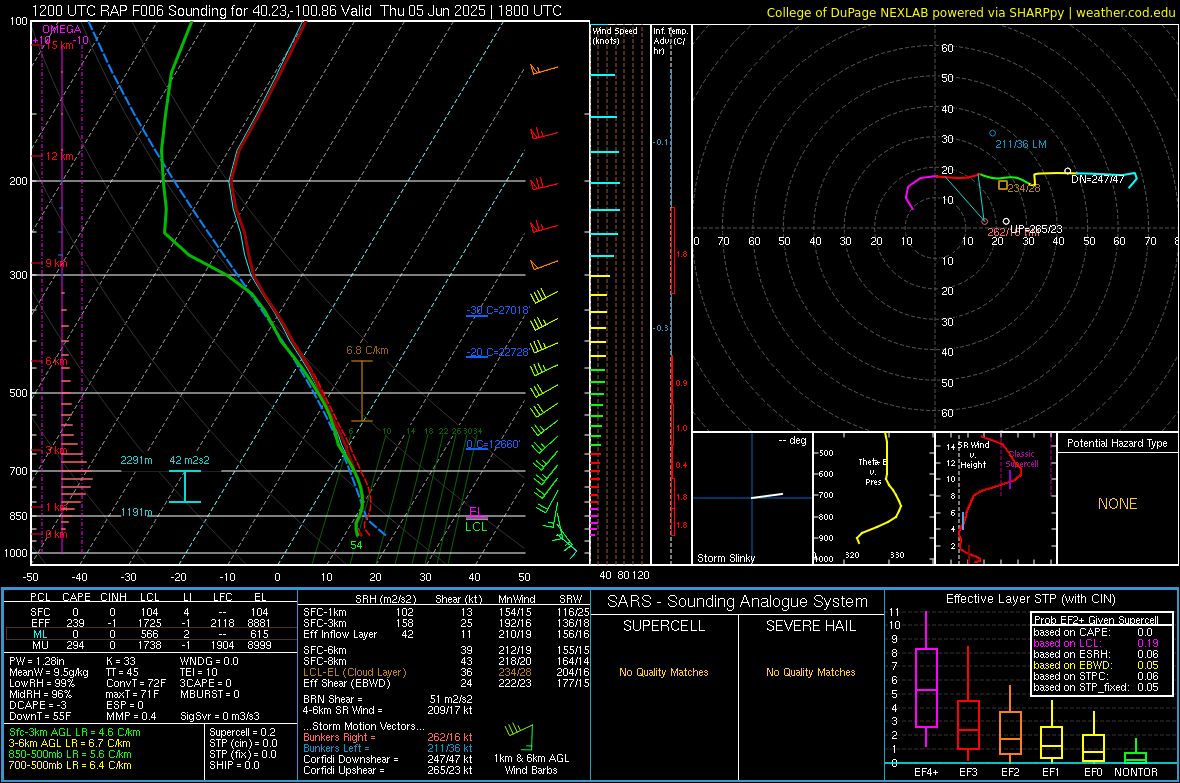The image size is (1180, 783).
Task: Select the highlighted ML parcel row
Action: pyautogui.click(x=150, y=634)
